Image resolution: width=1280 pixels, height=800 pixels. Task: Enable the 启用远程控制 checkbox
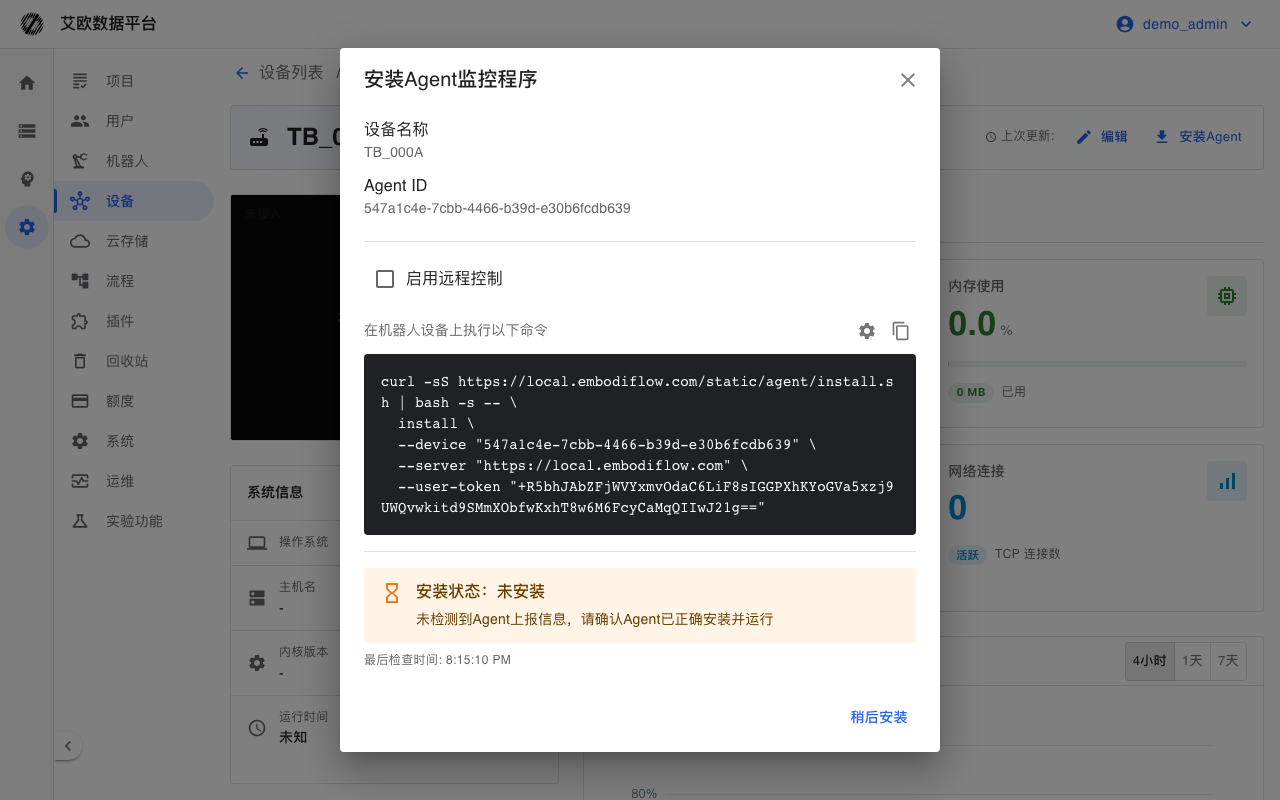point(385,279)
